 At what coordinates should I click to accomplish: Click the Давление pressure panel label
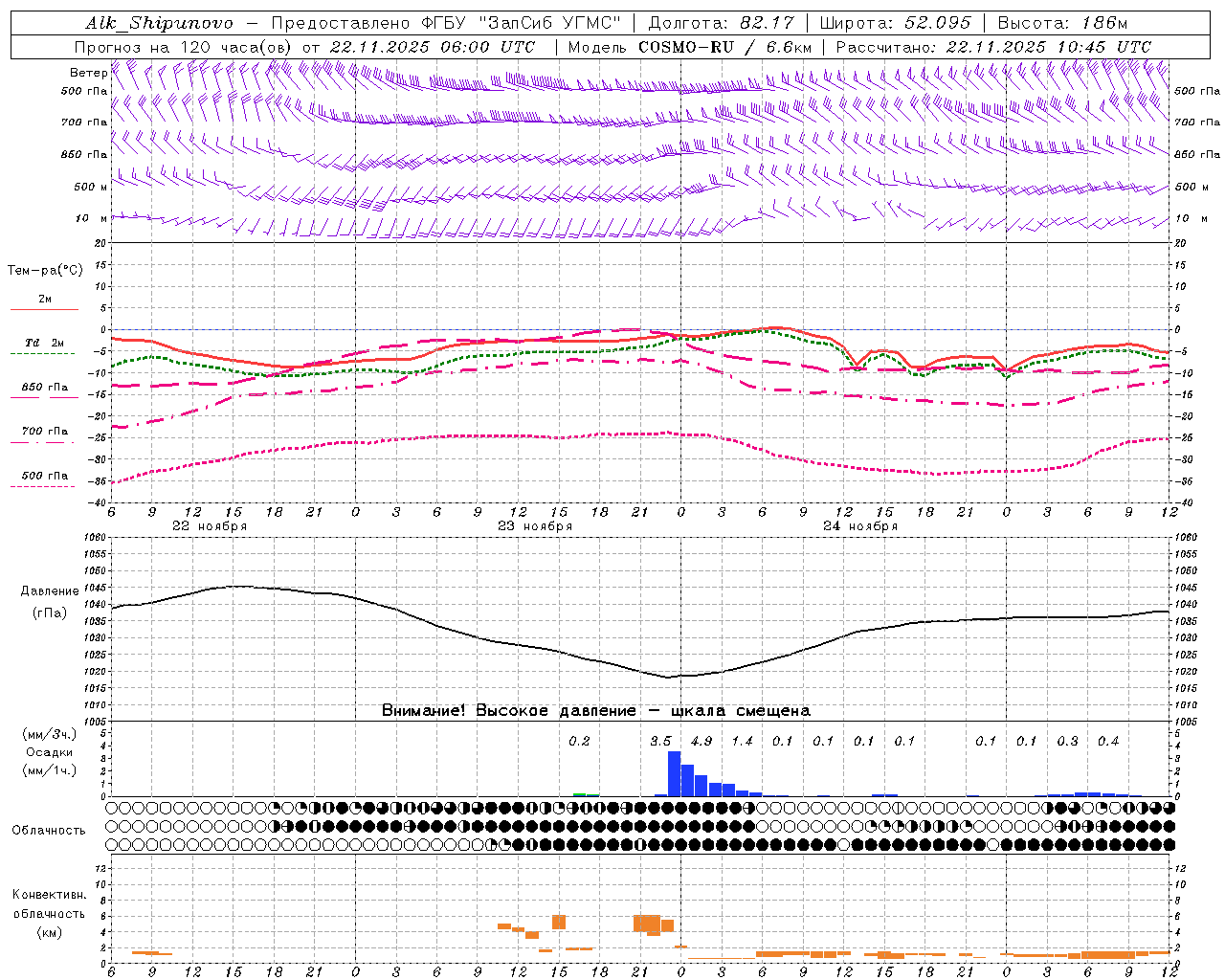pos(50,591)
